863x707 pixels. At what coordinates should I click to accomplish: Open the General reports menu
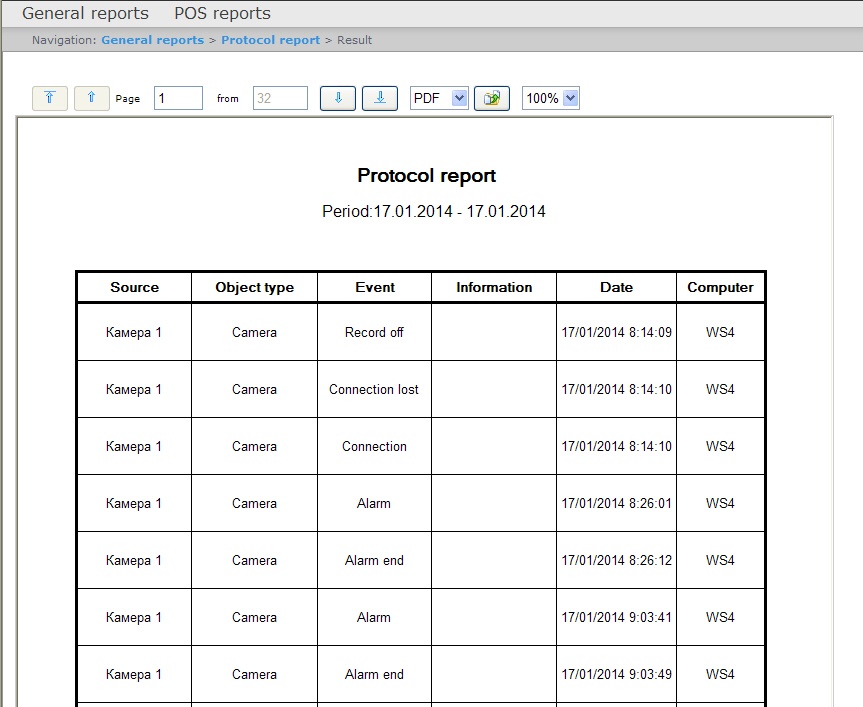[85, 14]
